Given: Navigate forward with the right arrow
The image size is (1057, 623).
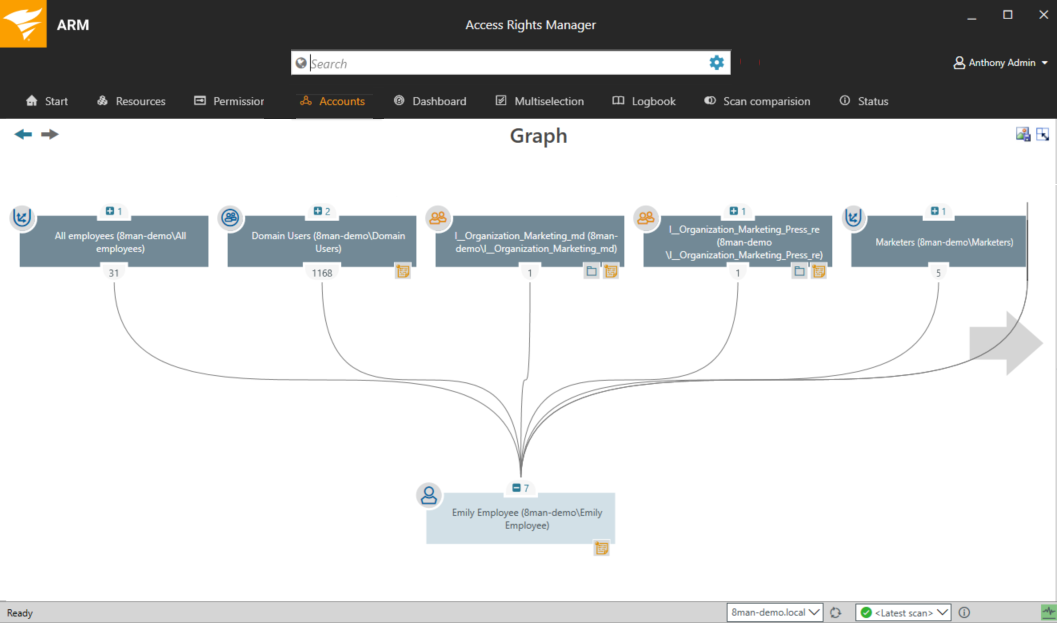Looking at the screenshot, I should pos(49,134).
